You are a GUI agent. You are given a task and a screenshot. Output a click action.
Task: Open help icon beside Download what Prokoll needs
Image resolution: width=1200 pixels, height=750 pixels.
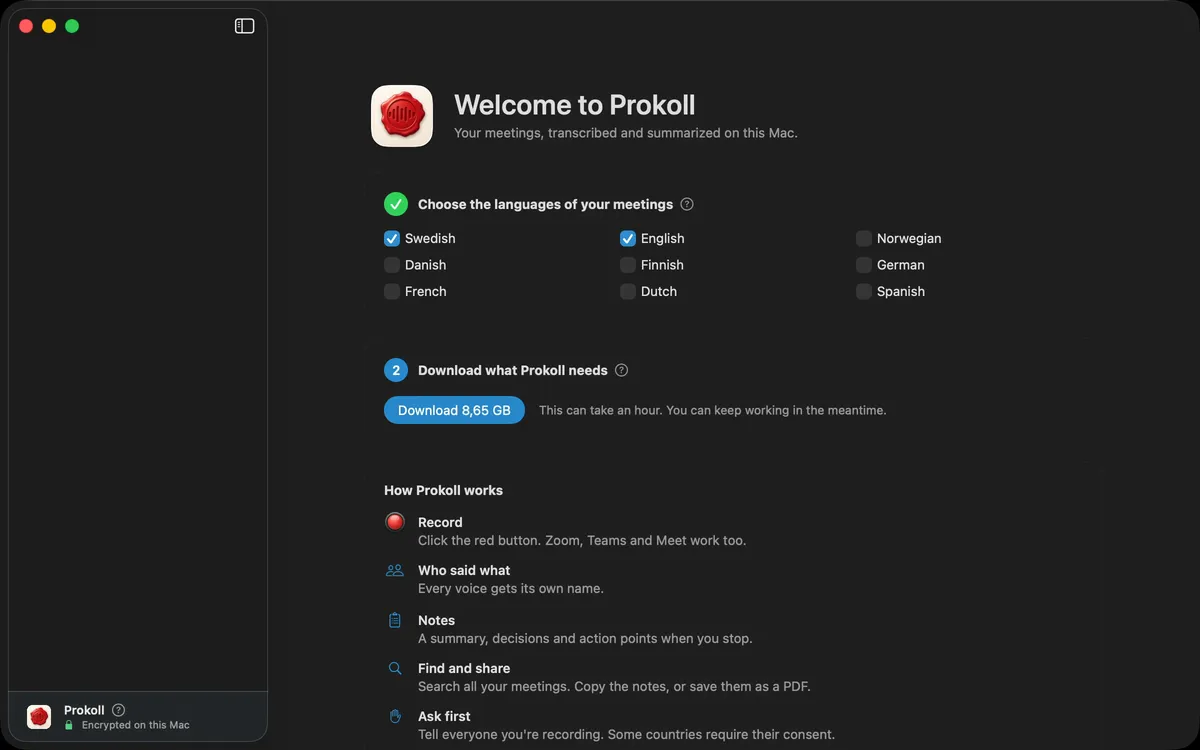(x=622, y=370)
